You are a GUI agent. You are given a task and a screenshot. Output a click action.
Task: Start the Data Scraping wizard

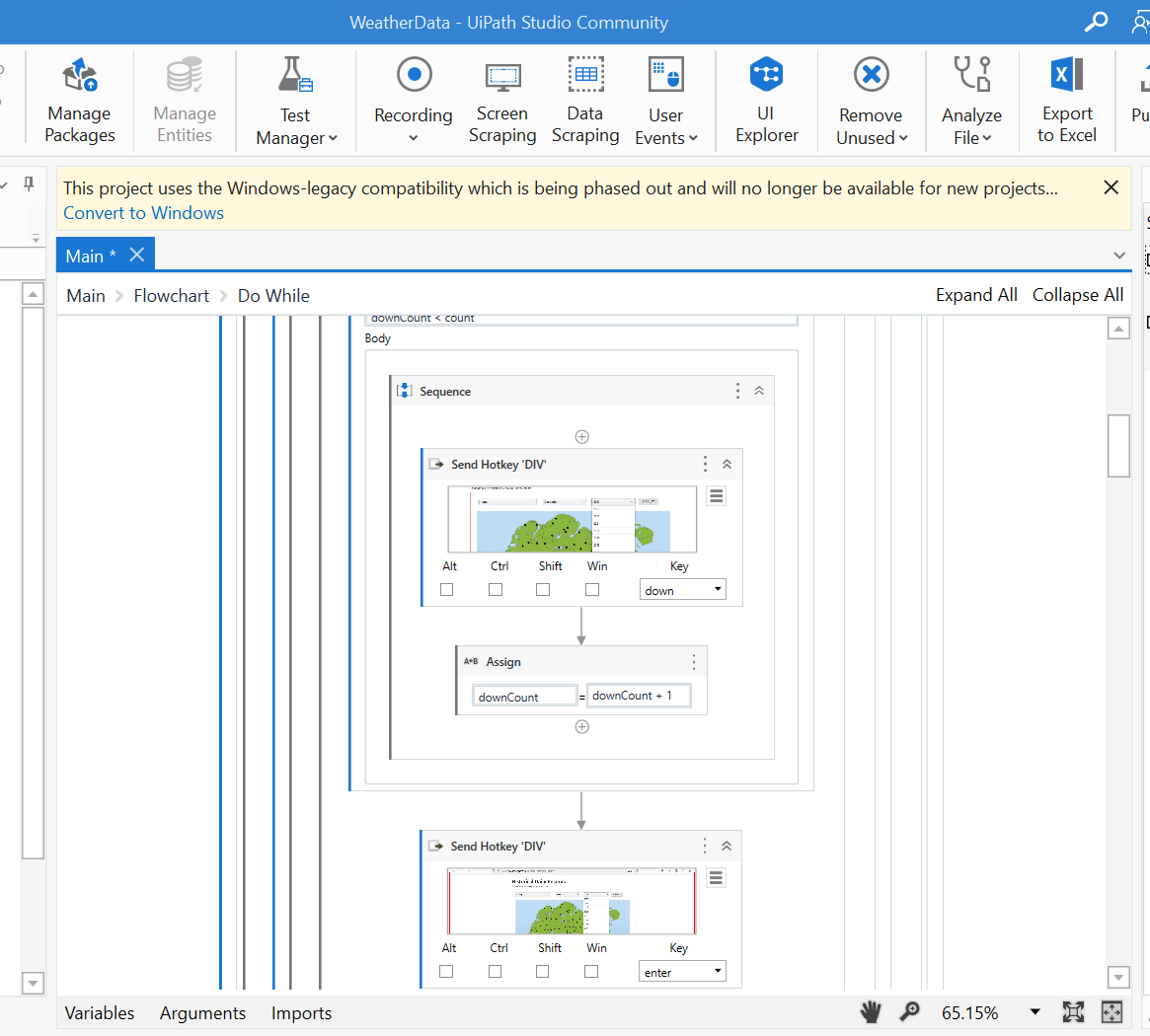tap(585, 99)
